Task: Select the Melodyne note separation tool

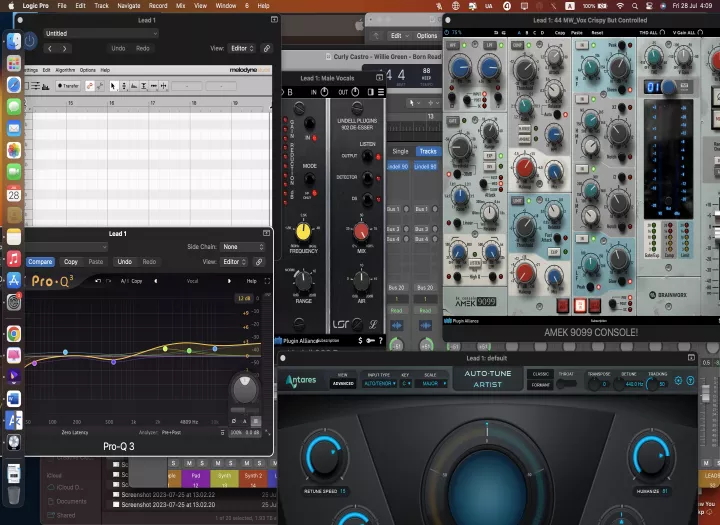Action: [163, 86]
